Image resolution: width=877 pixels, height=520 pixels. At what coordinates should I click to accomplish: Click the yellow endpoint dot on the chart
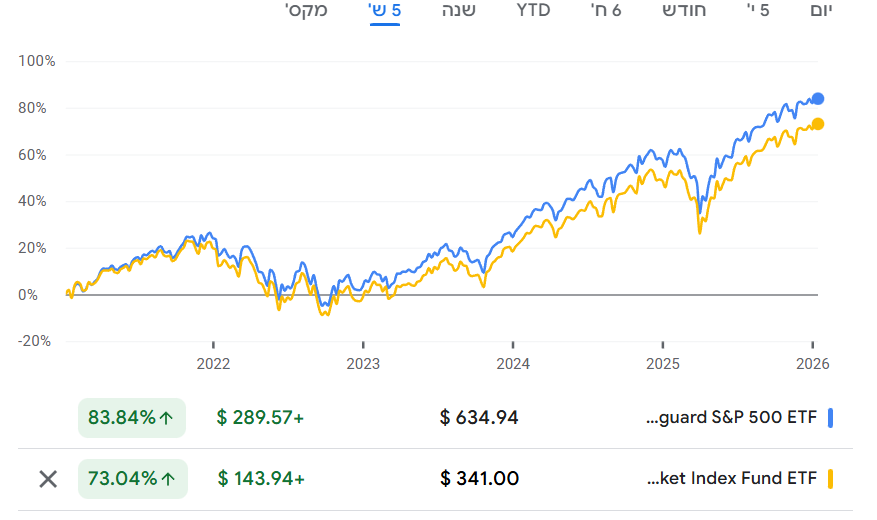coord(818,124)
